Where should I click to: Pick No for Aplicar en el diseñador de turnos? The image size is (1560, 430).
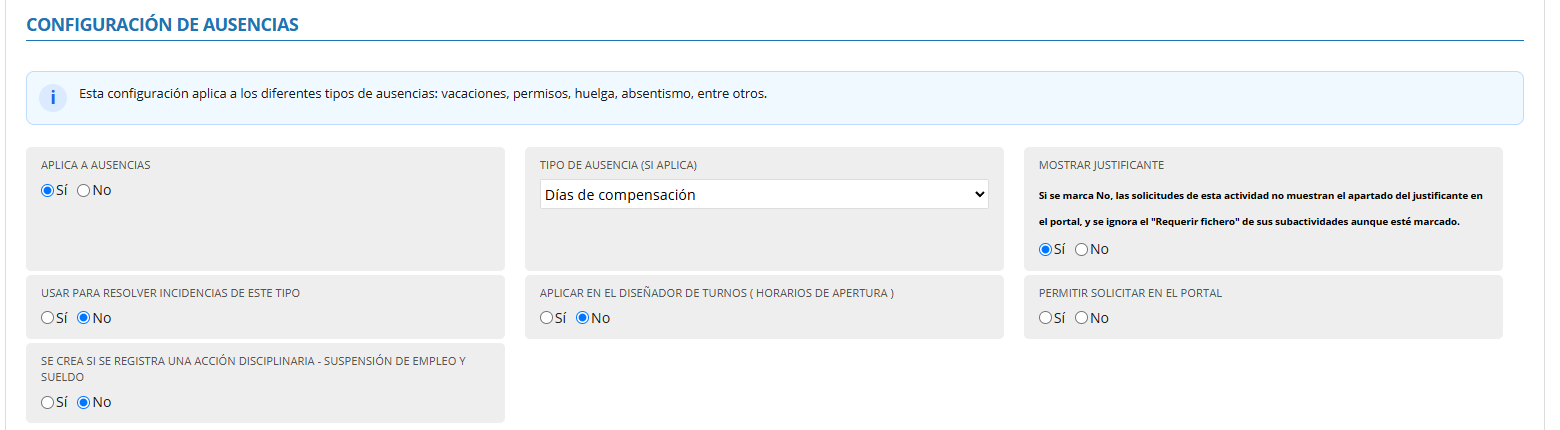click(583, 318)
